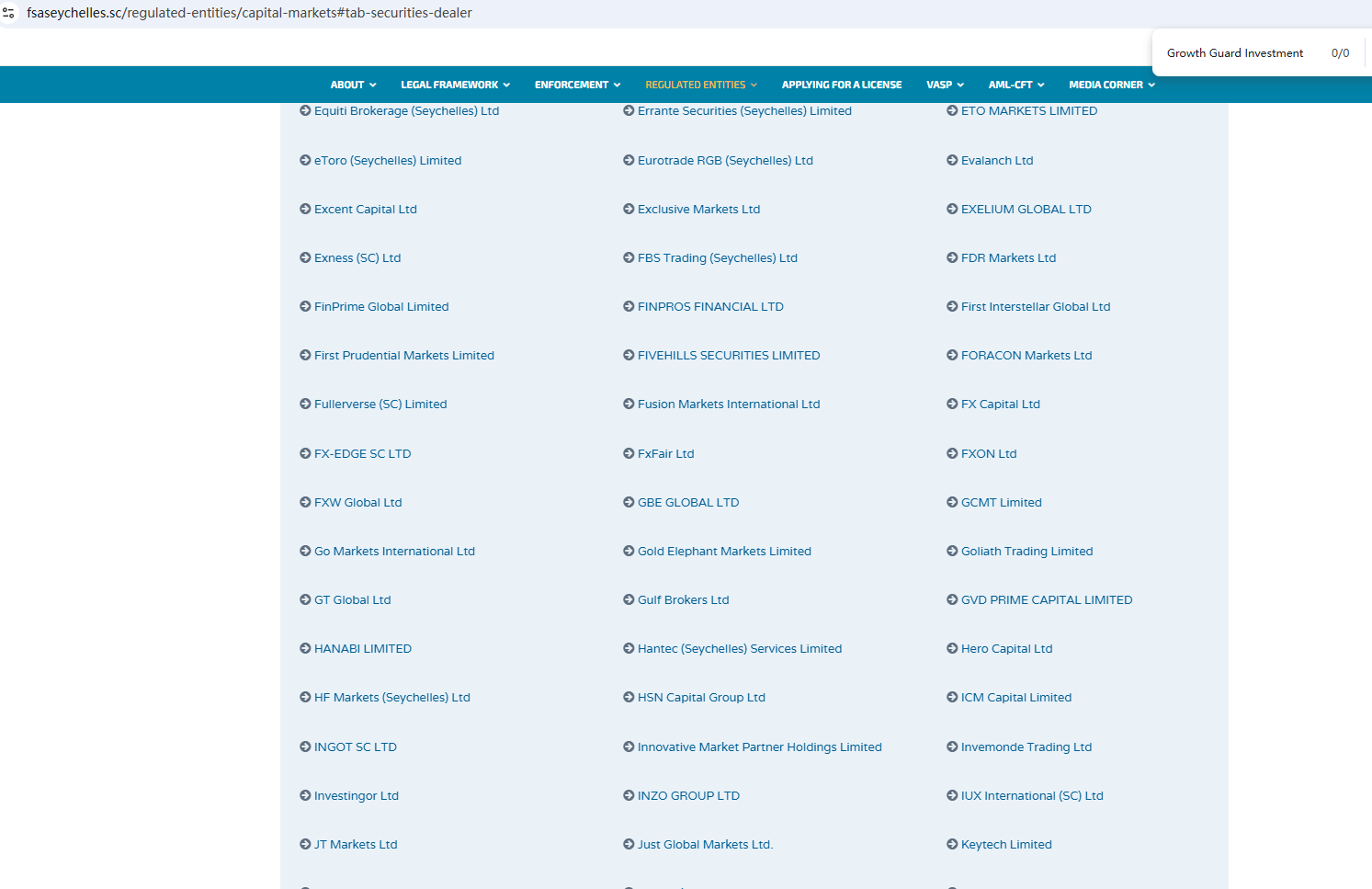
Task: Click arrow icon beside First Interstellar Global Ltd
Action: (952, 306)
